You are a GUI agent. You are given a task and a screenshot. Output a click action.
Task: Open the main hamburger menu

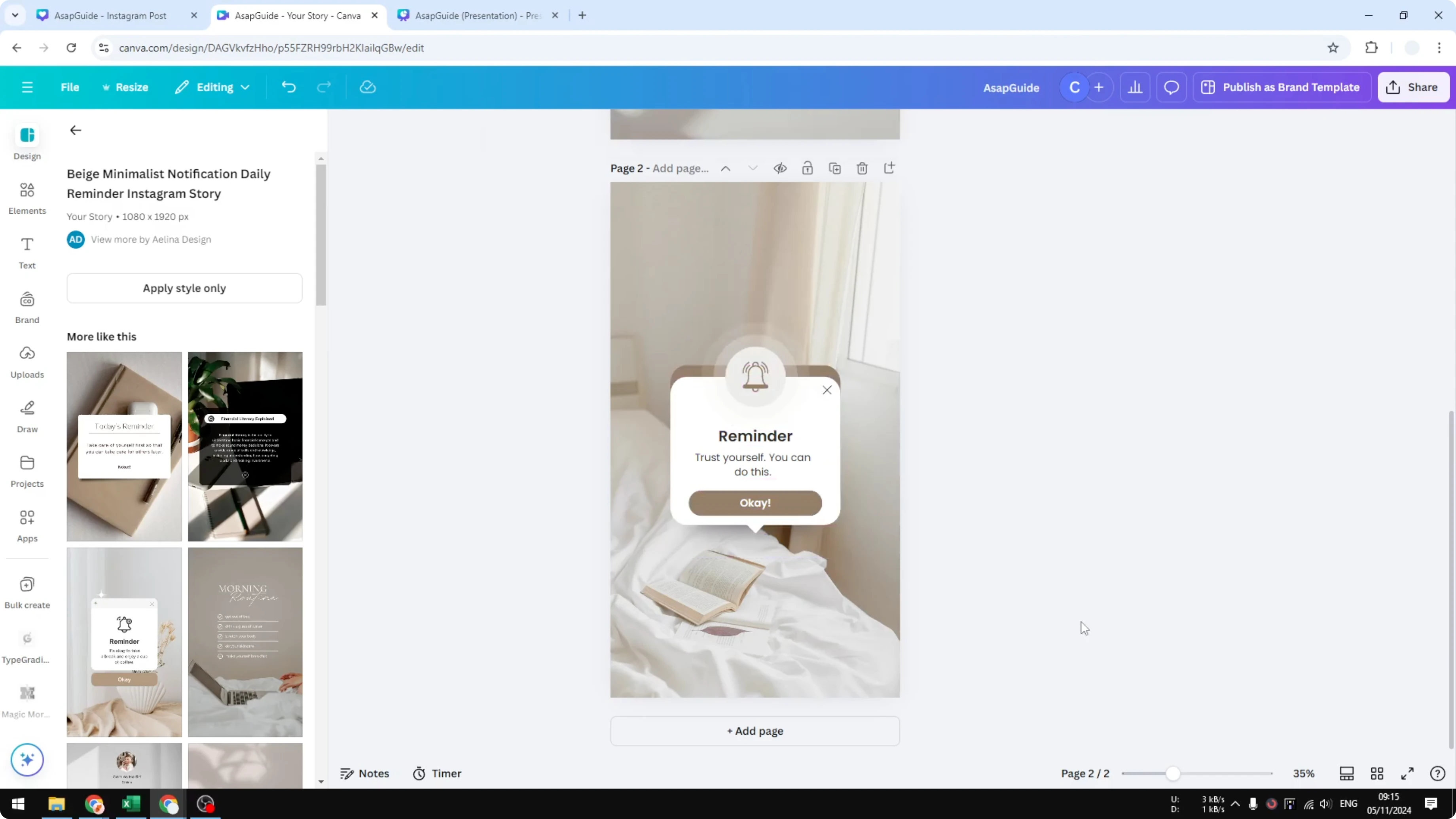pos(27,87)
